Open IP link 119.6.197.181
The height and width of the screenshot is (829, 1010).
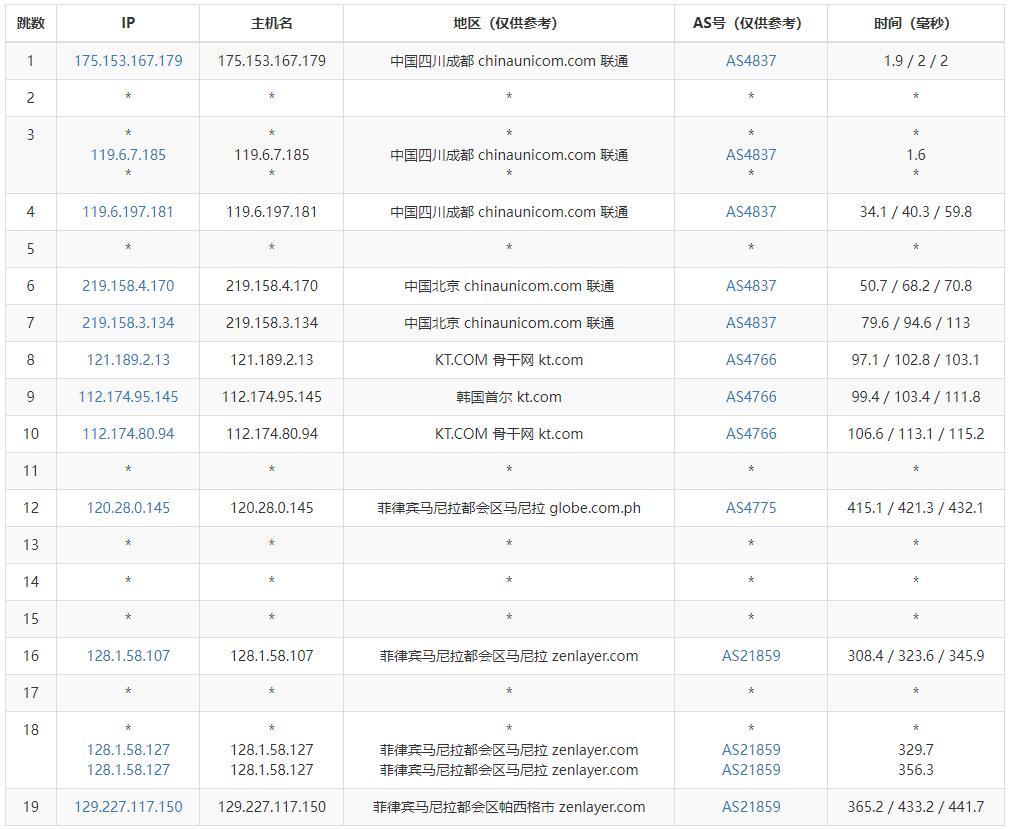click(x=128, y=212)
